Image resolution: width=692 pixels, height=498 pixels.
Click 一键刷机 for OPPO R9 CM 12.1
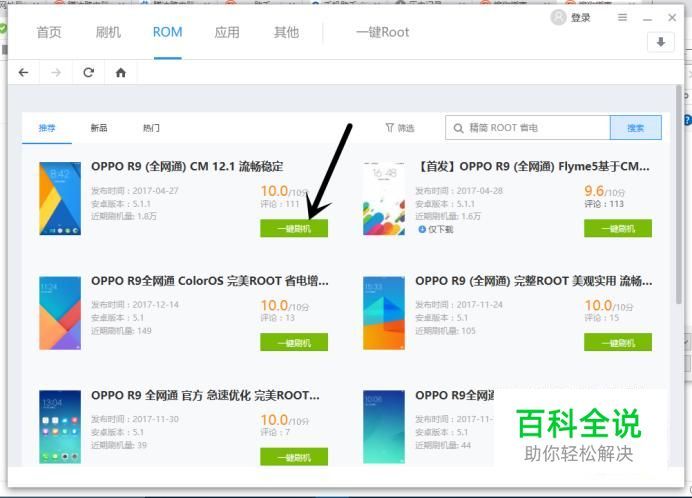pyautogui.click(x=294, y=228)
